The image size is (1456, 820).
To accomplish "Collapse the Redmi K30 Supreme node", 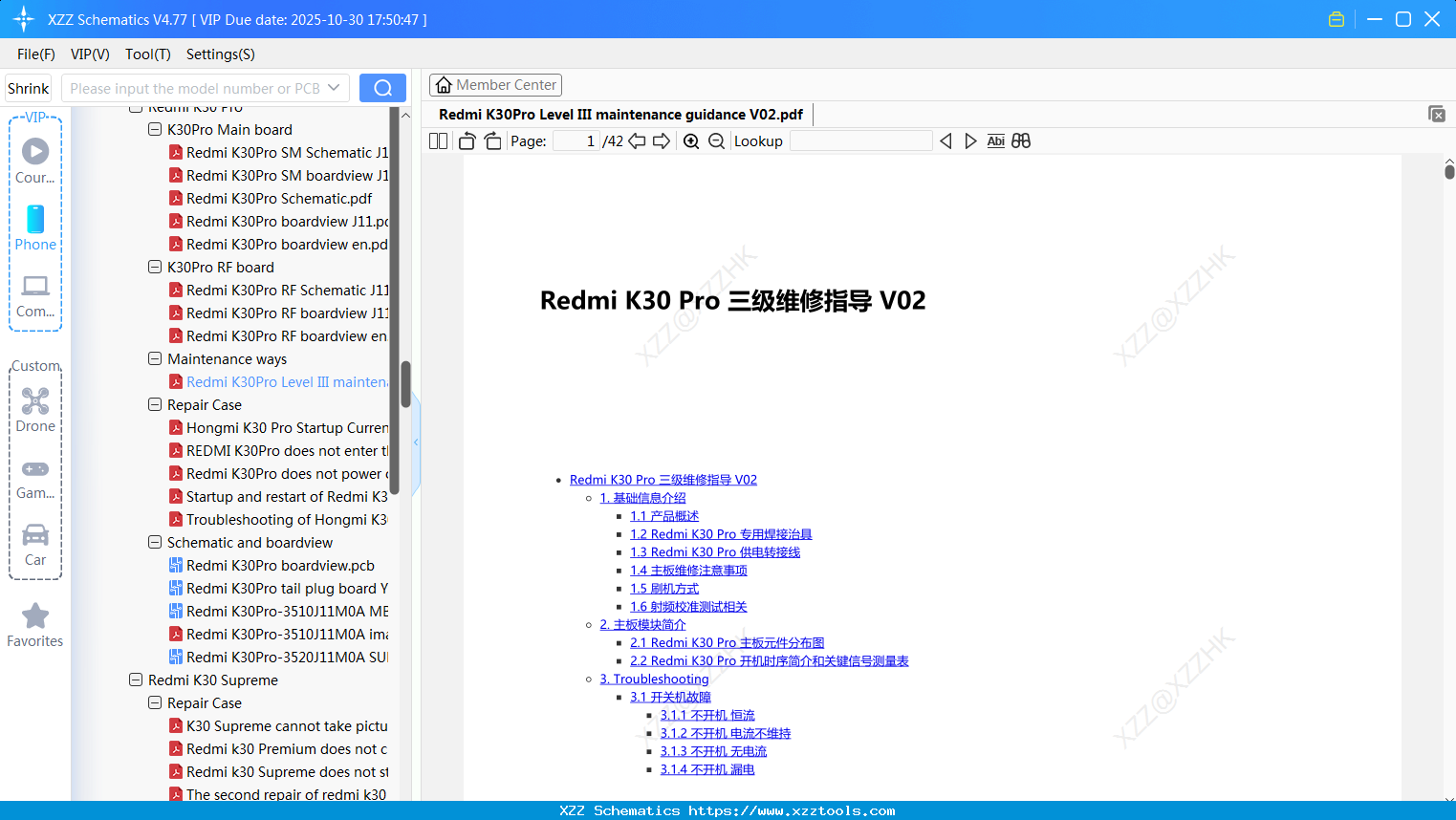I will click(x=135, y=680).
